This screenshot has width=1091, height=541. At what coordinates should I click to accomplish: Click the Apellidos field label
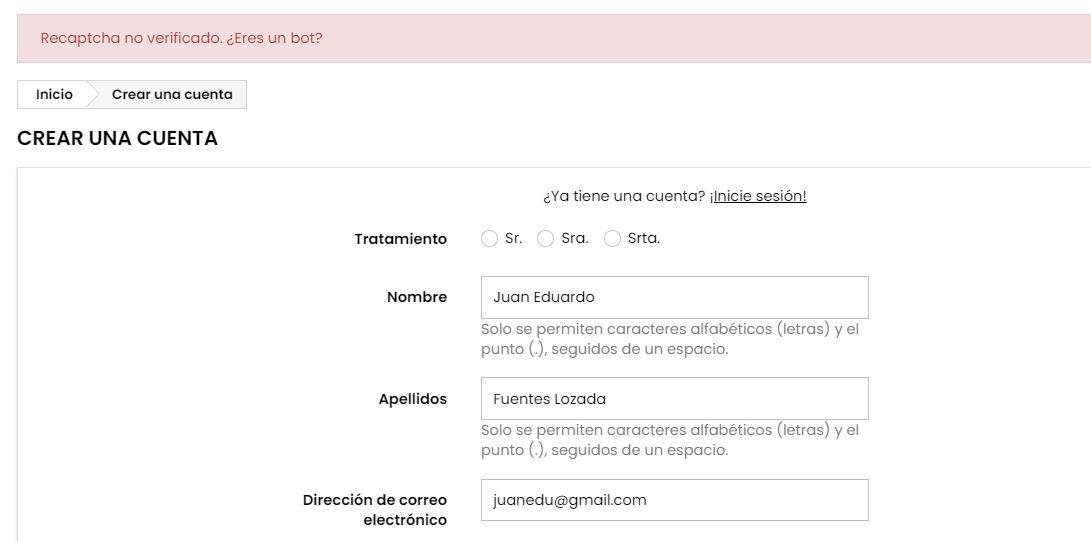tap(413, 399)
